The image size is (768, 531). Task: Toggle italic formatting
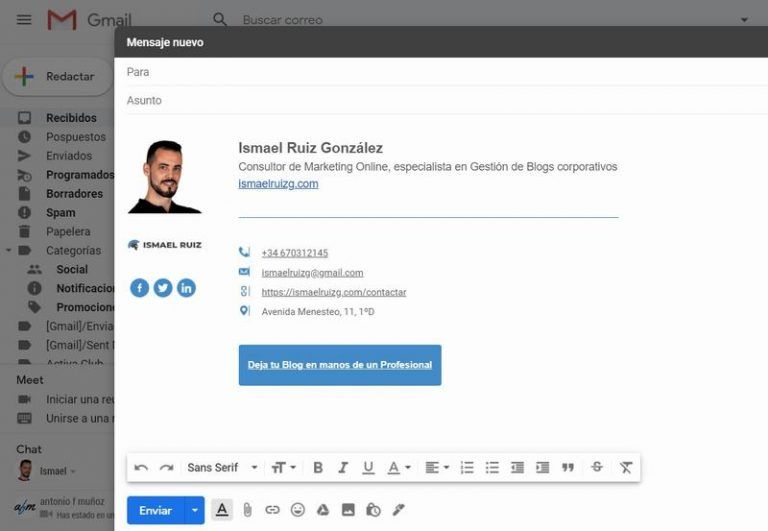(343, 468)
